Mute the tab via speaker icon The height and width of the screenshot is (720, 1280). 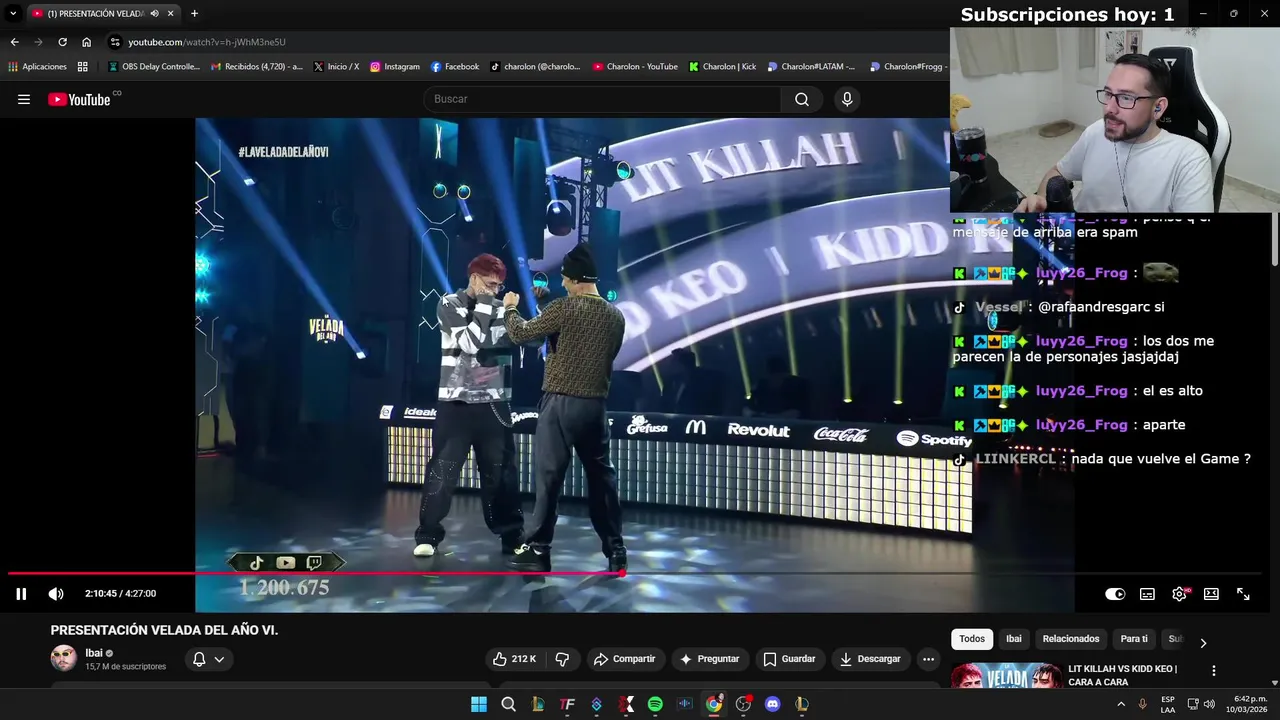[x=154, y=13]
